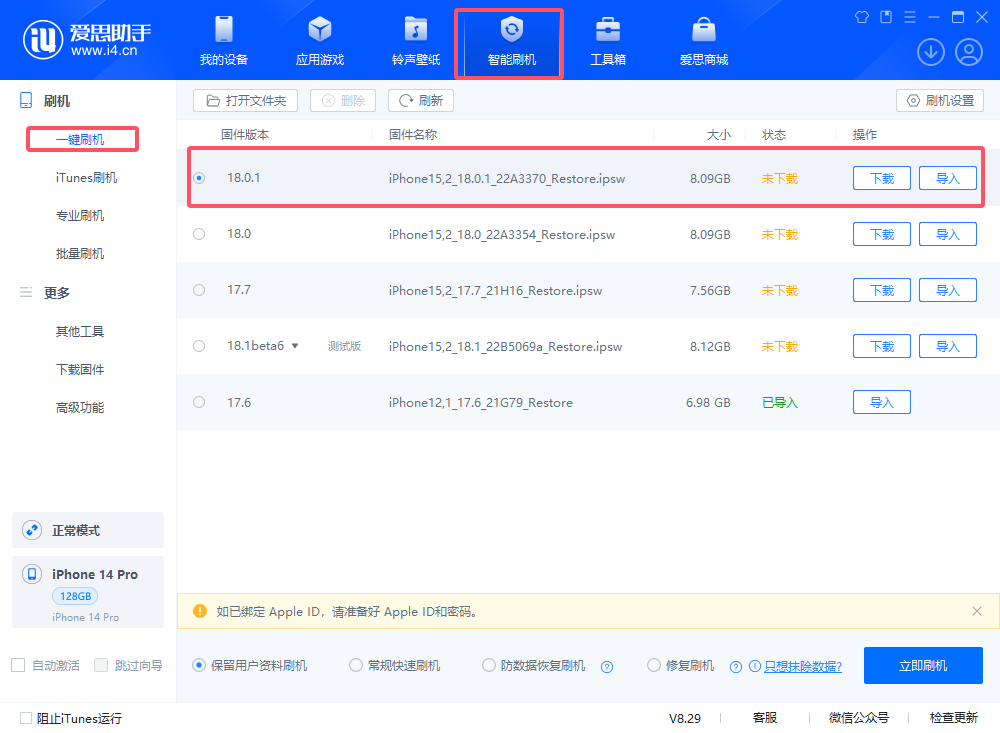Viewport: 1000px width, 733px height.
Task: Open 我的设备 device tab
Action: [224, 41]
